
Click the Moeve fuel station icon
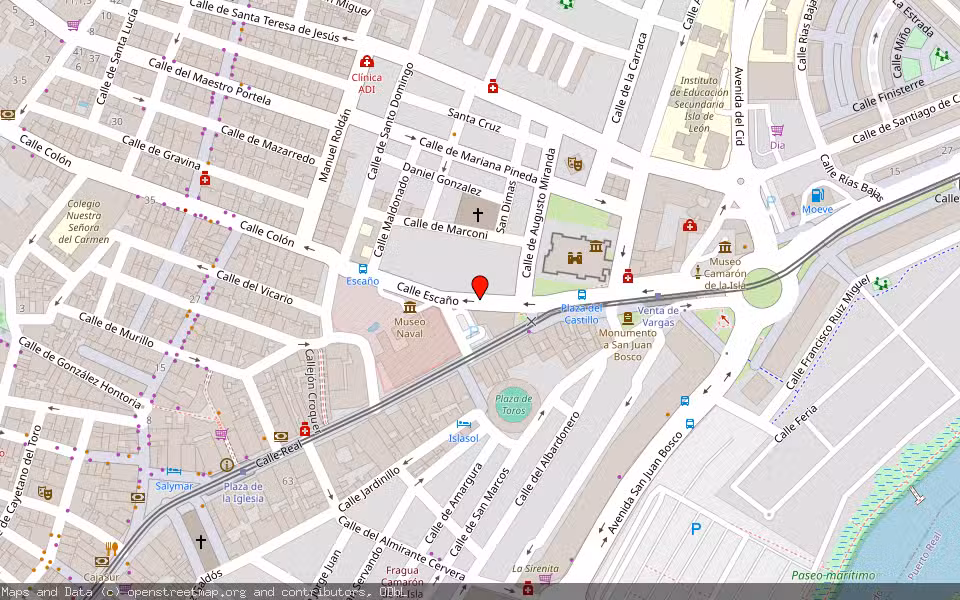point(817,195)
